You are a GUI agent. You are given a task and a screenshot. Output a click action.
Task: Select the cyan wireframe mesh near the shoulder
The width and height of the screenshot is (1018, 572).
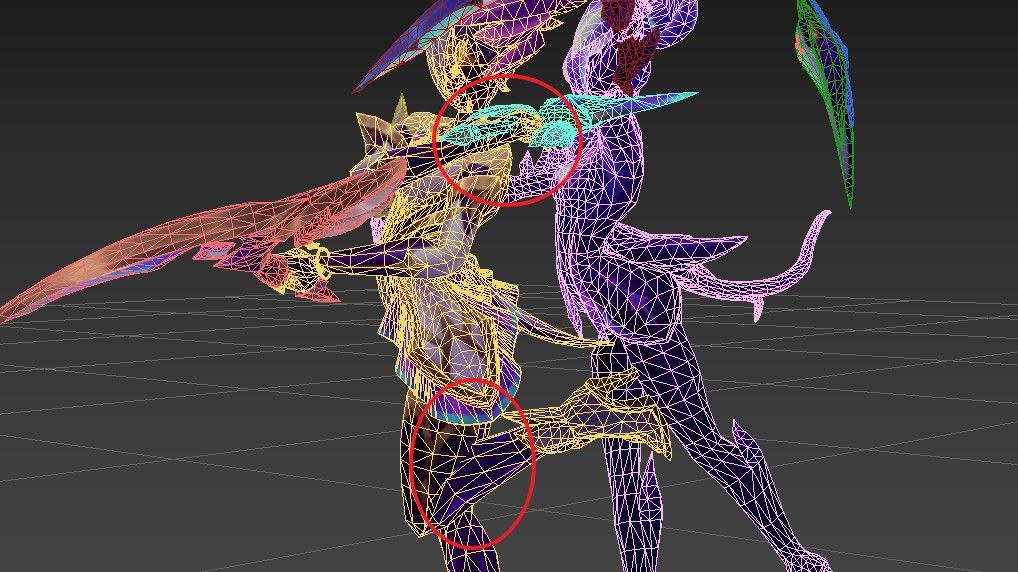coord(500,127)
